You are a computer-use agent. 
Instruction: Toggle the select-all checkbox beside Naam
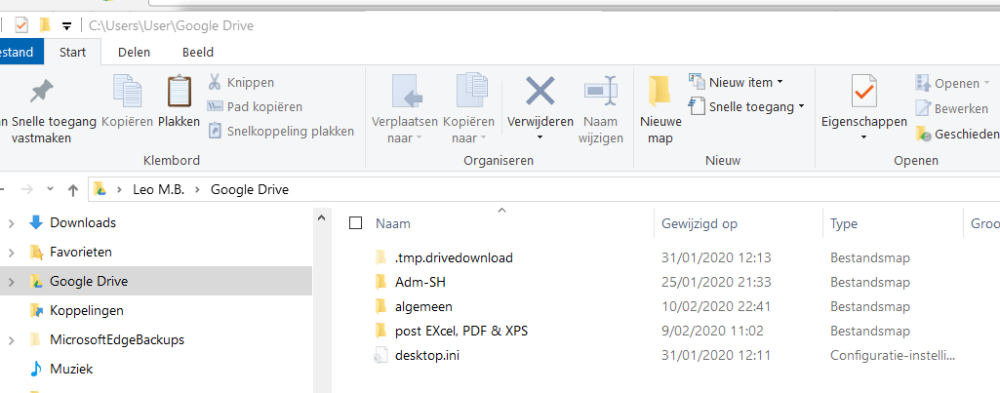point(356,223)
